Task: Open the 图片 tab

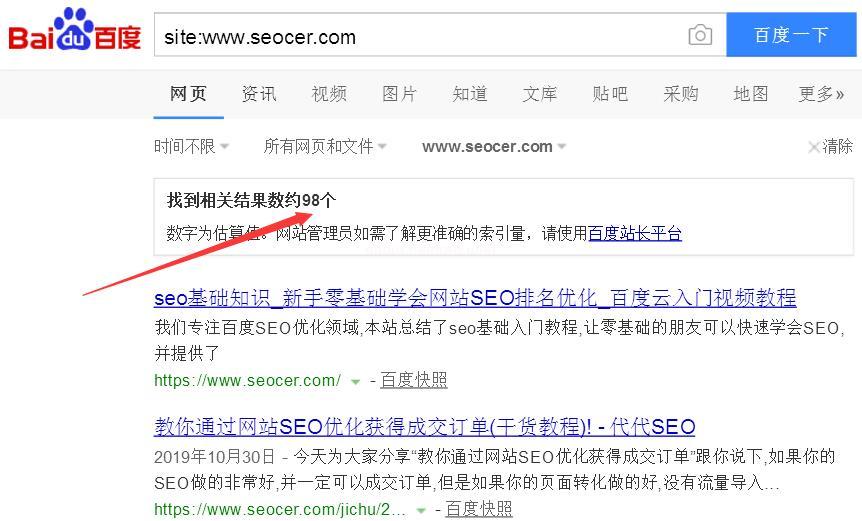Action: [x=400, y=94]
